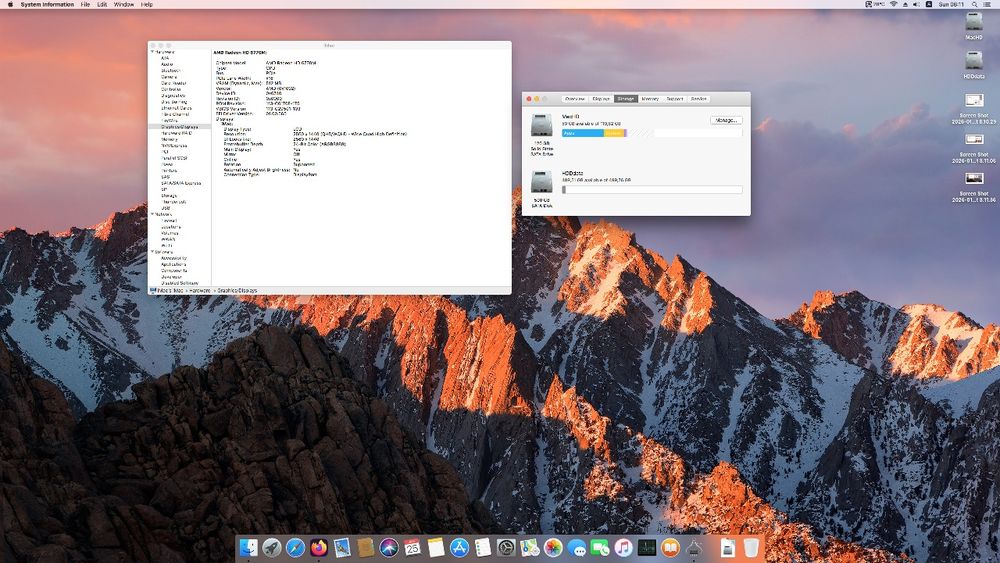The image size is (1000, 563).
Task: Activate Siri from the Dock
Action: coord(389,547)
